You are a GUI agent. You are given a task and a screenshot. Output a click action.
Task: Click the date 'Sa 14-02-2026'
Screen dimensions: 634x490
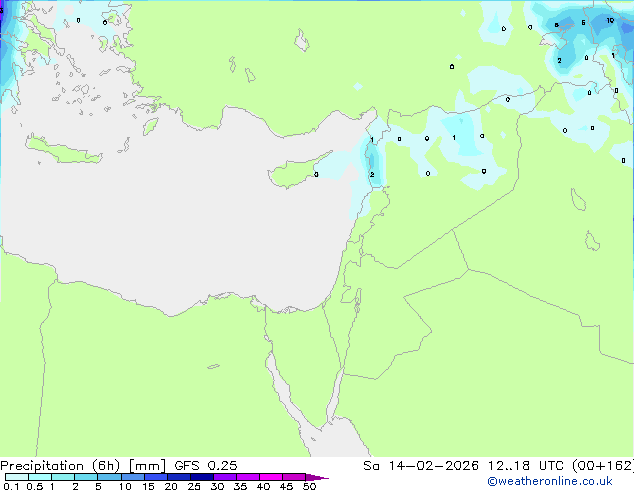[421, 466]
